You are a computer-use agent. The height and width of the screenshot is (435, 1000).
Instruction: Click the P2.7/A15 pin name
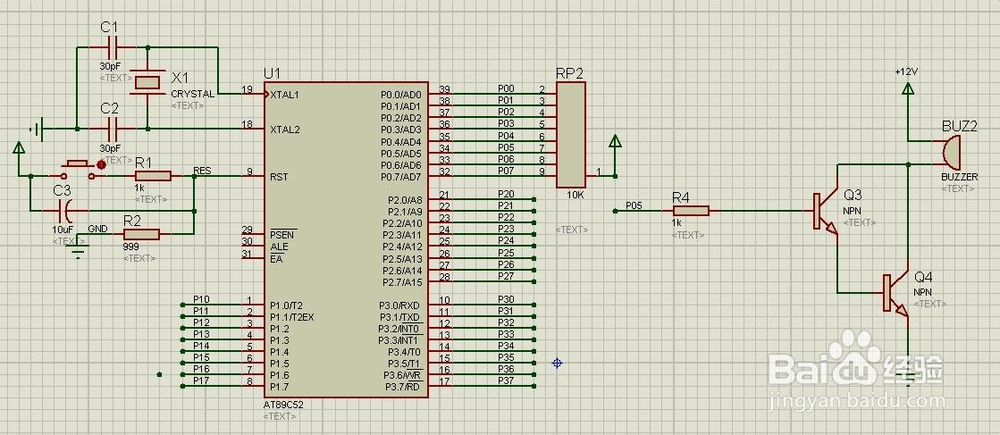(401, 282)
